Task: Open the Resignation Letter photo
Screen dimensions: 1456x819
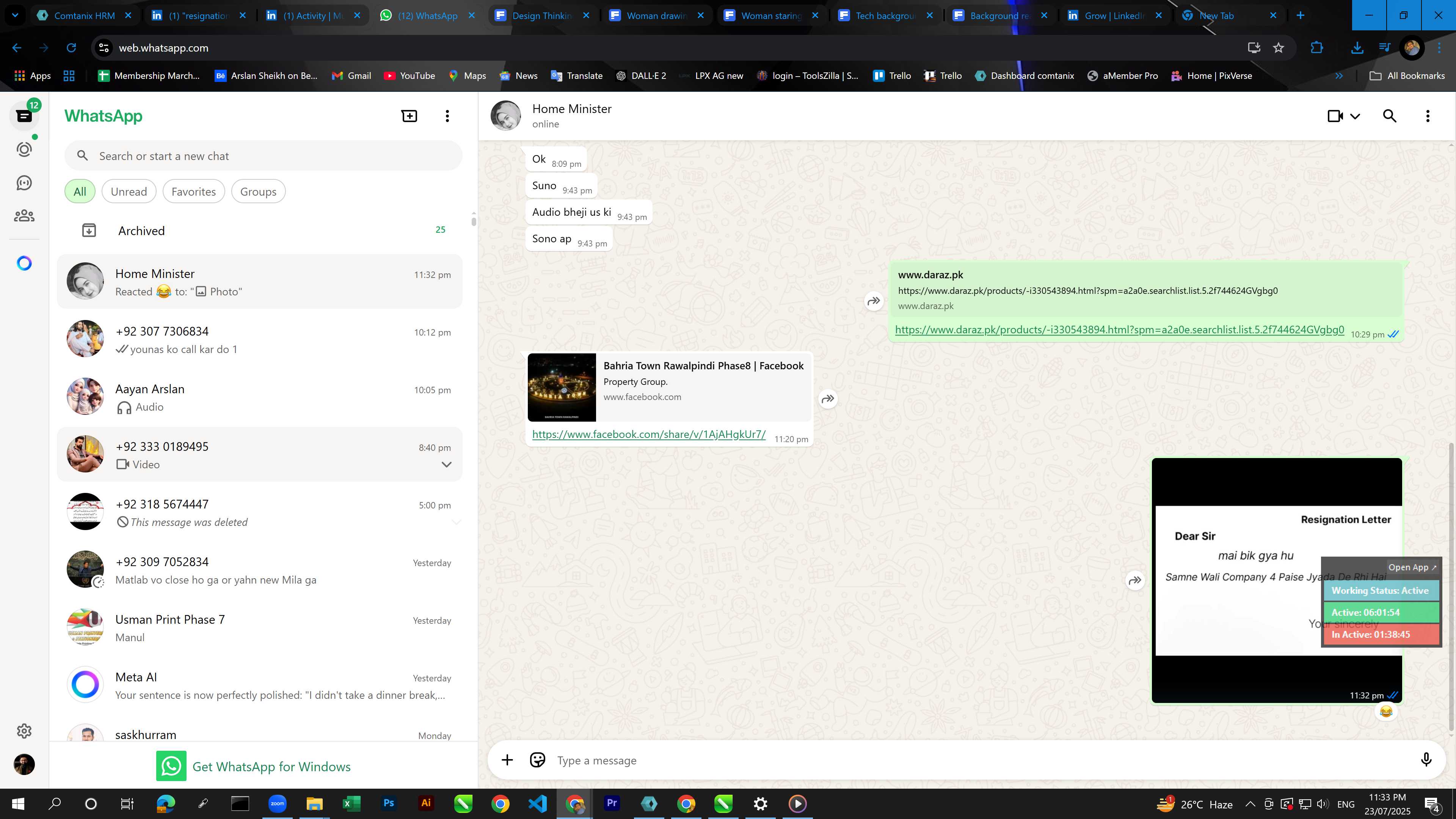Action: tap(1276, 580)
